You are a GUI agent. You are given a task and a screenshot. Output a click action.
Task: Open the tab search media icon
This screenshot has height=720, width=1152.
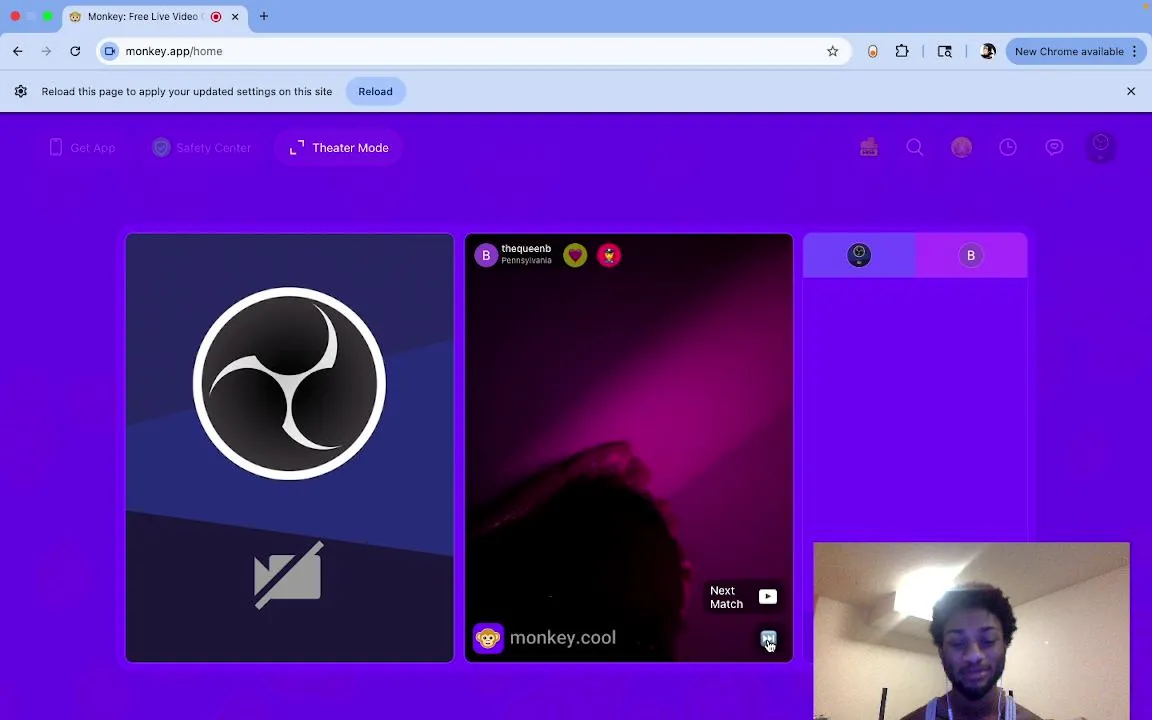(x=945, y=51)
